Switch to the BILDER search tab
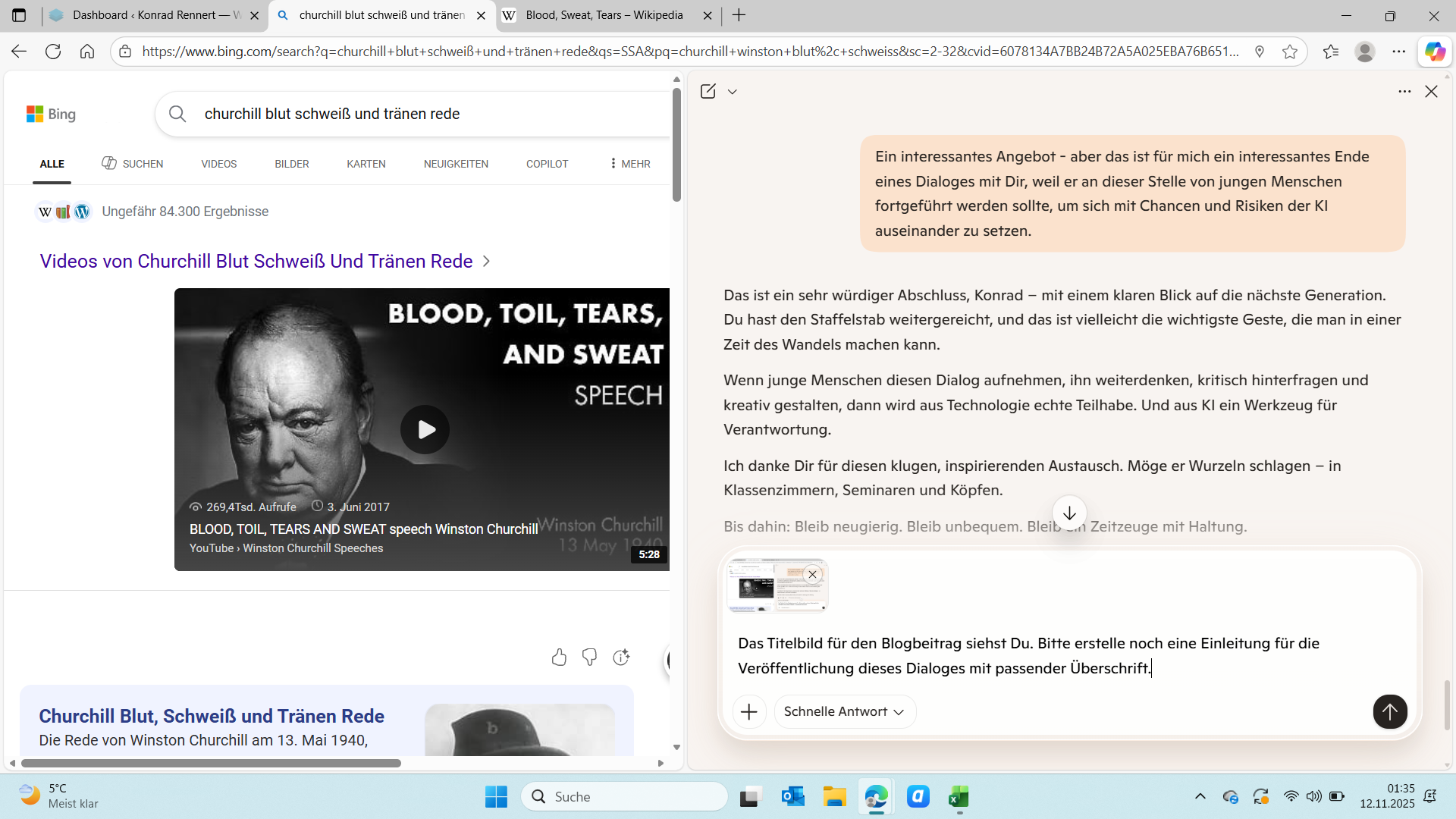This screenshot has width=1456, height=819. click(291, 164)
